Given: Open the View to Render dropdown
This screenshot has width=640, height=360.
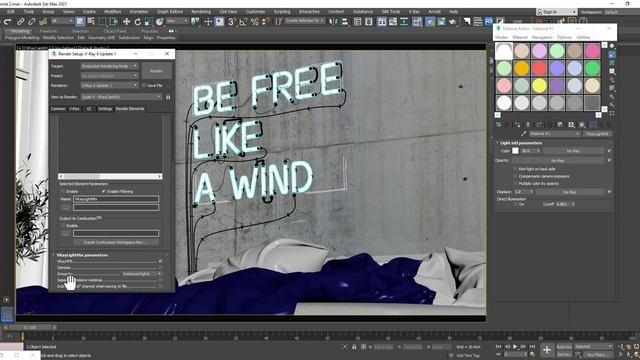Looking at the screenshot, I should 121,97.
